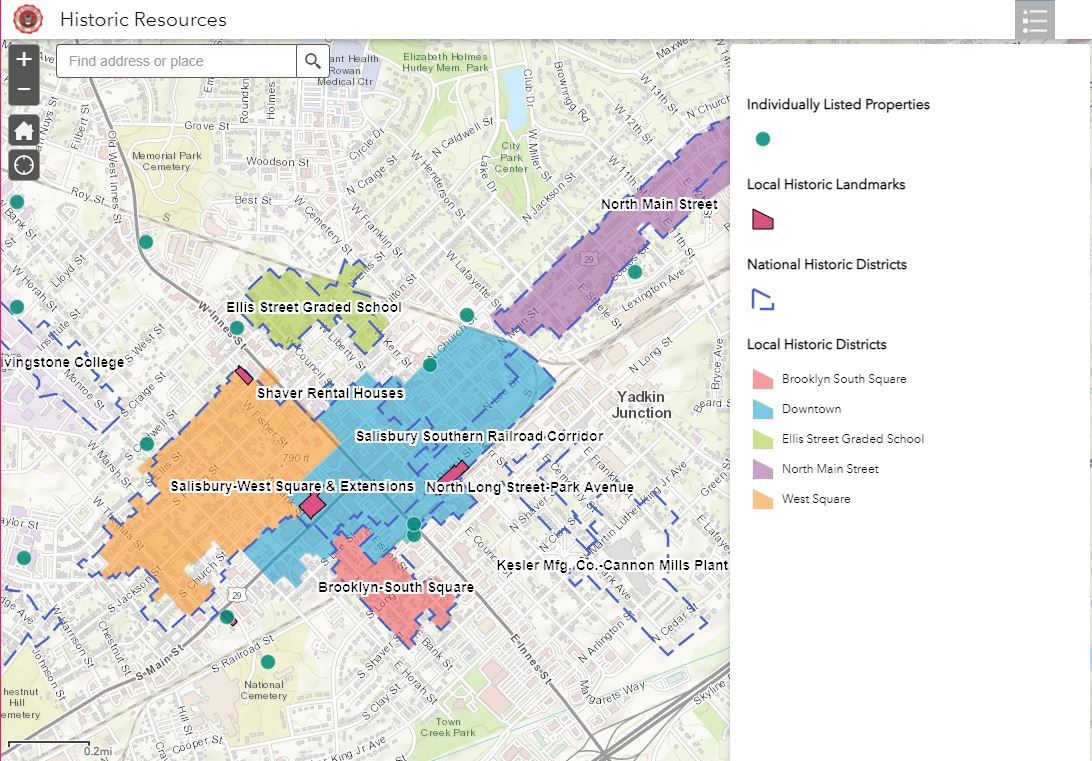Select 'Salisbury Southern Railroad Corridor' map label
Viewport: 1092px width, 761px height.
pyautogui.click(x=479, y=436)
